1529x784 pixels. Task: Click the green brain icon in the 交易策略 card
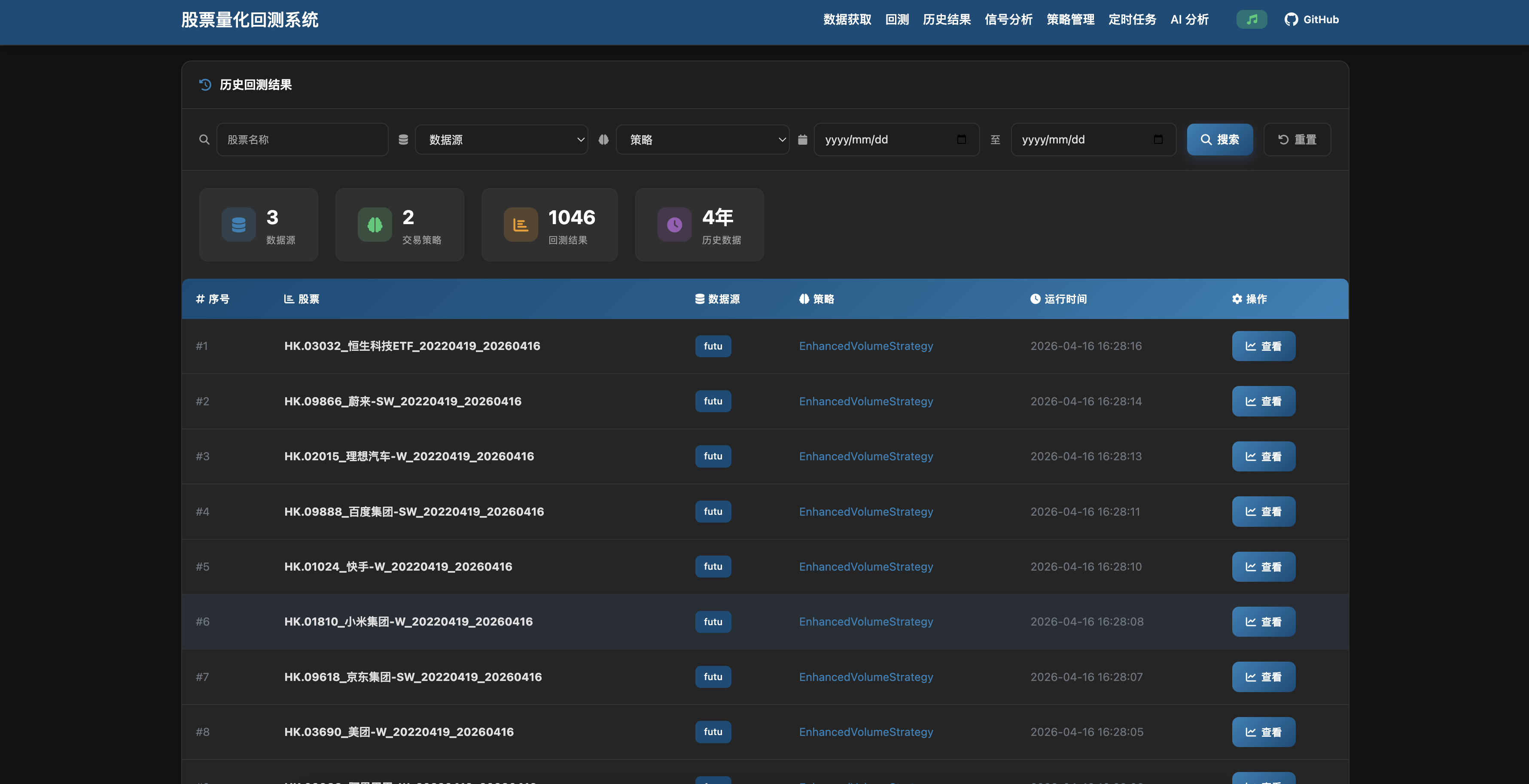375,225
